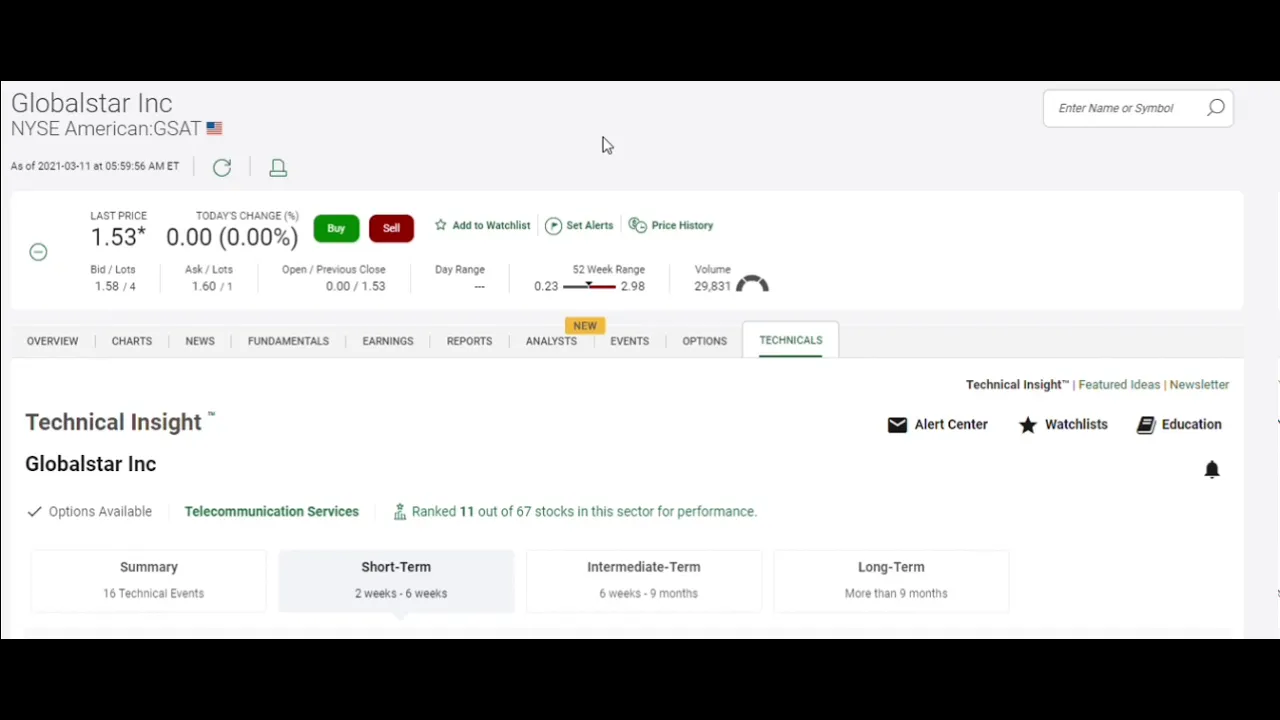Click the Set Alerts text link
The width and height of the screenshot is (1280, 720).
coord(589,225)
